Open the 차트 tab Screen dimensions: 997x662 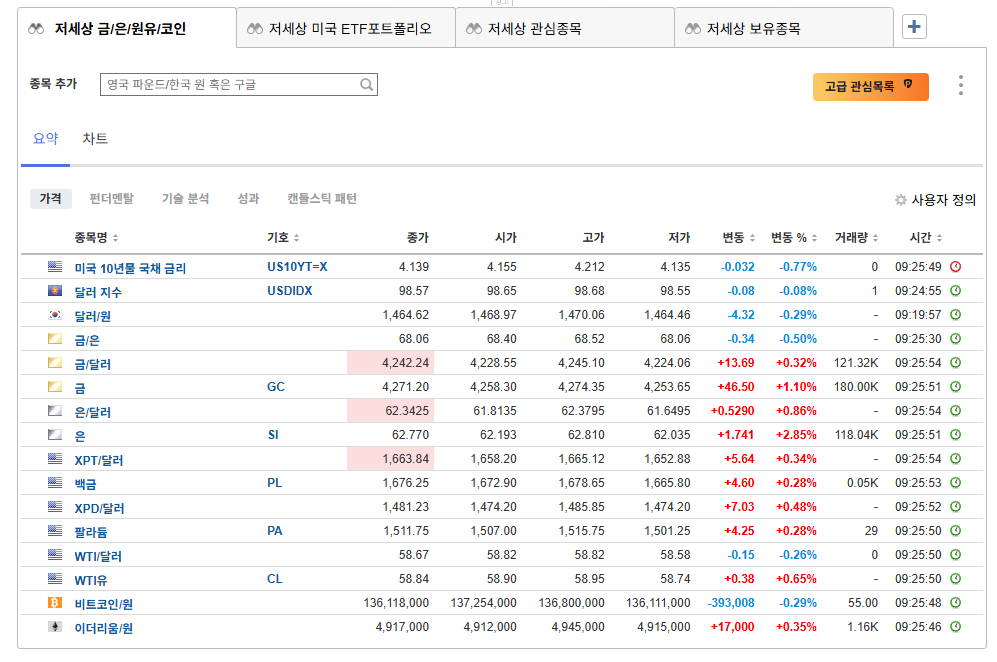pos(95,139)
